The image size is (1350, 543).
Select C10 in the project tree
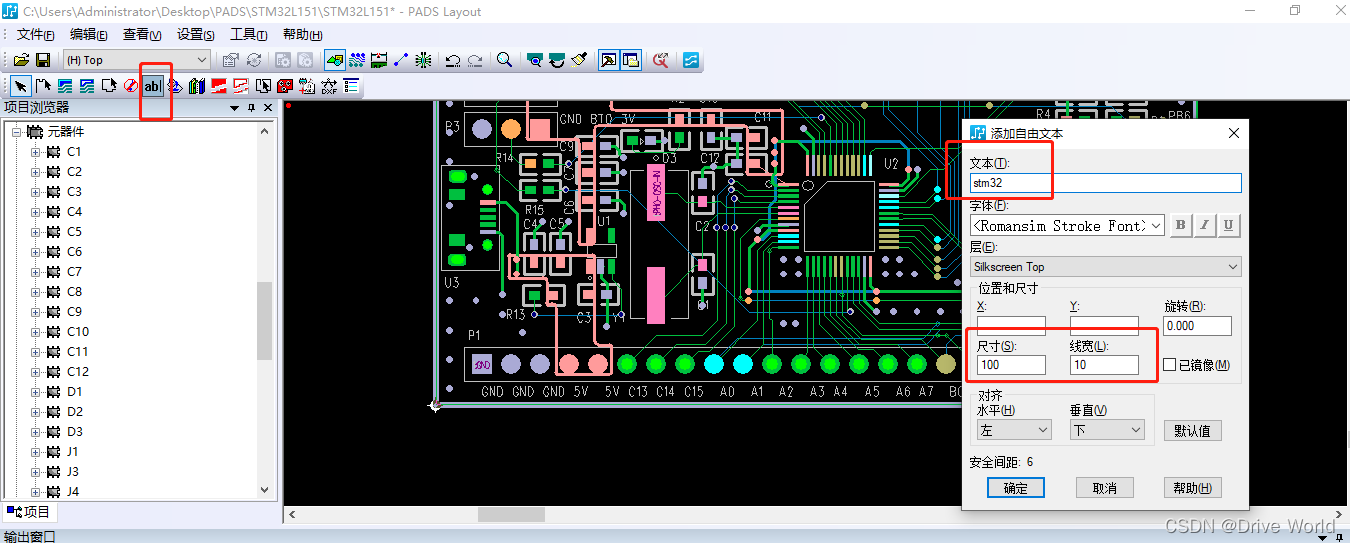[78, 332]
